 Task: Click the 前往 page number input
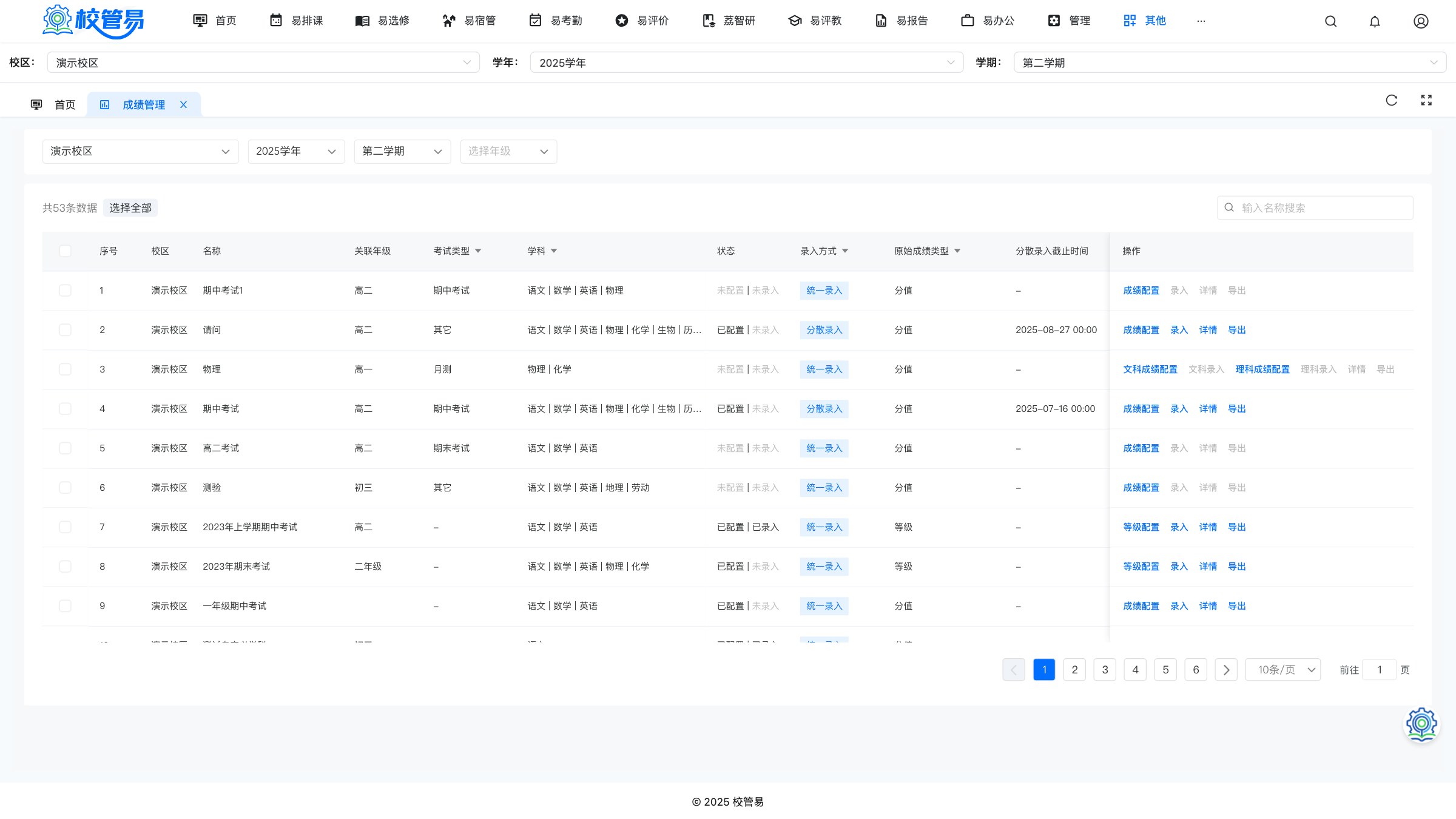1379,670
